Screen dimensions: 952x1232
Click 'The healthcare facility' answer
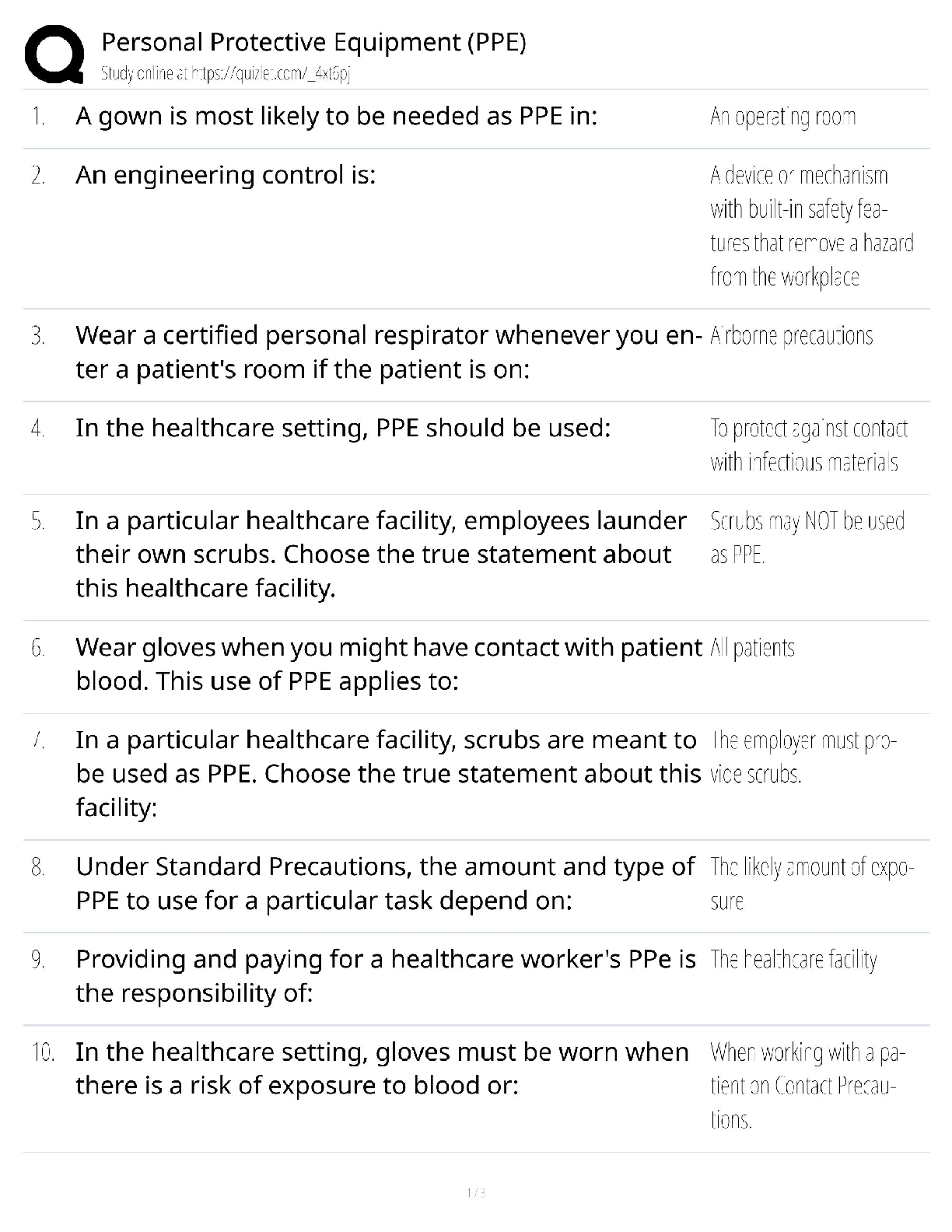793,960
